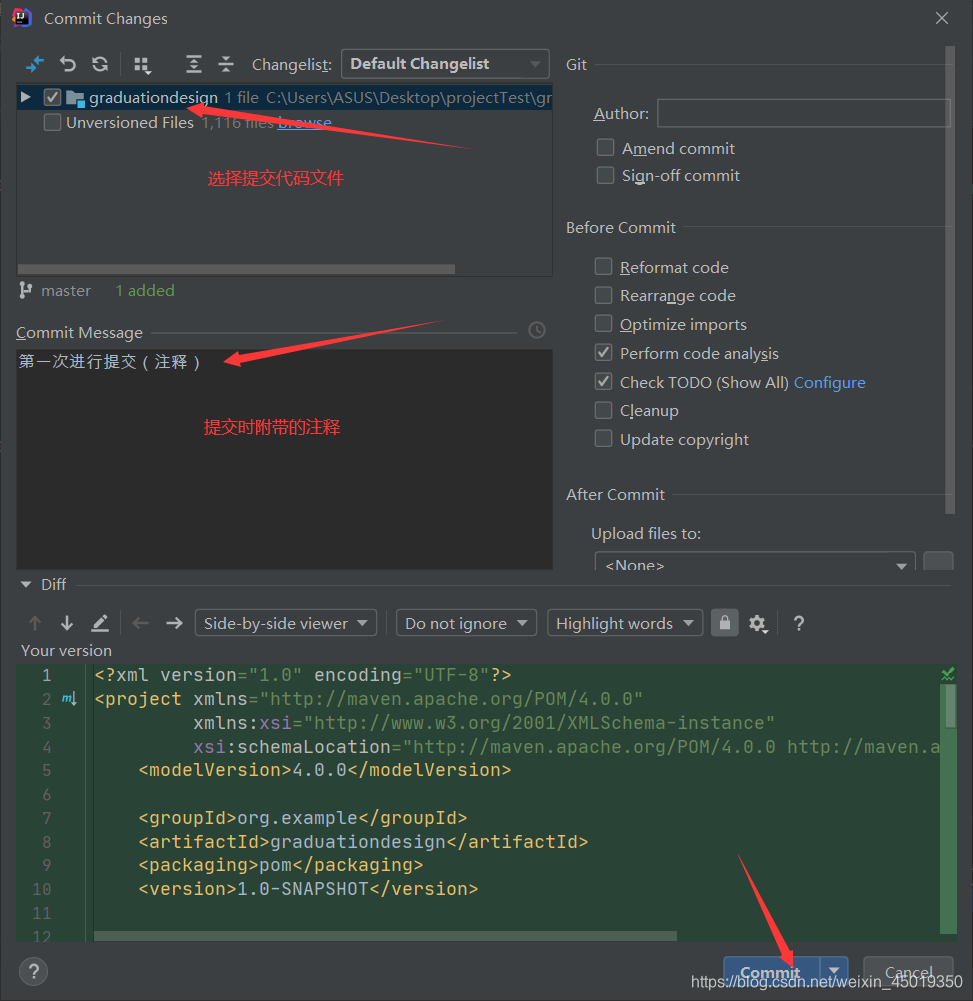973x1001 pixels.
Task: Click the 'Your version' label
Action: [66, 651]
